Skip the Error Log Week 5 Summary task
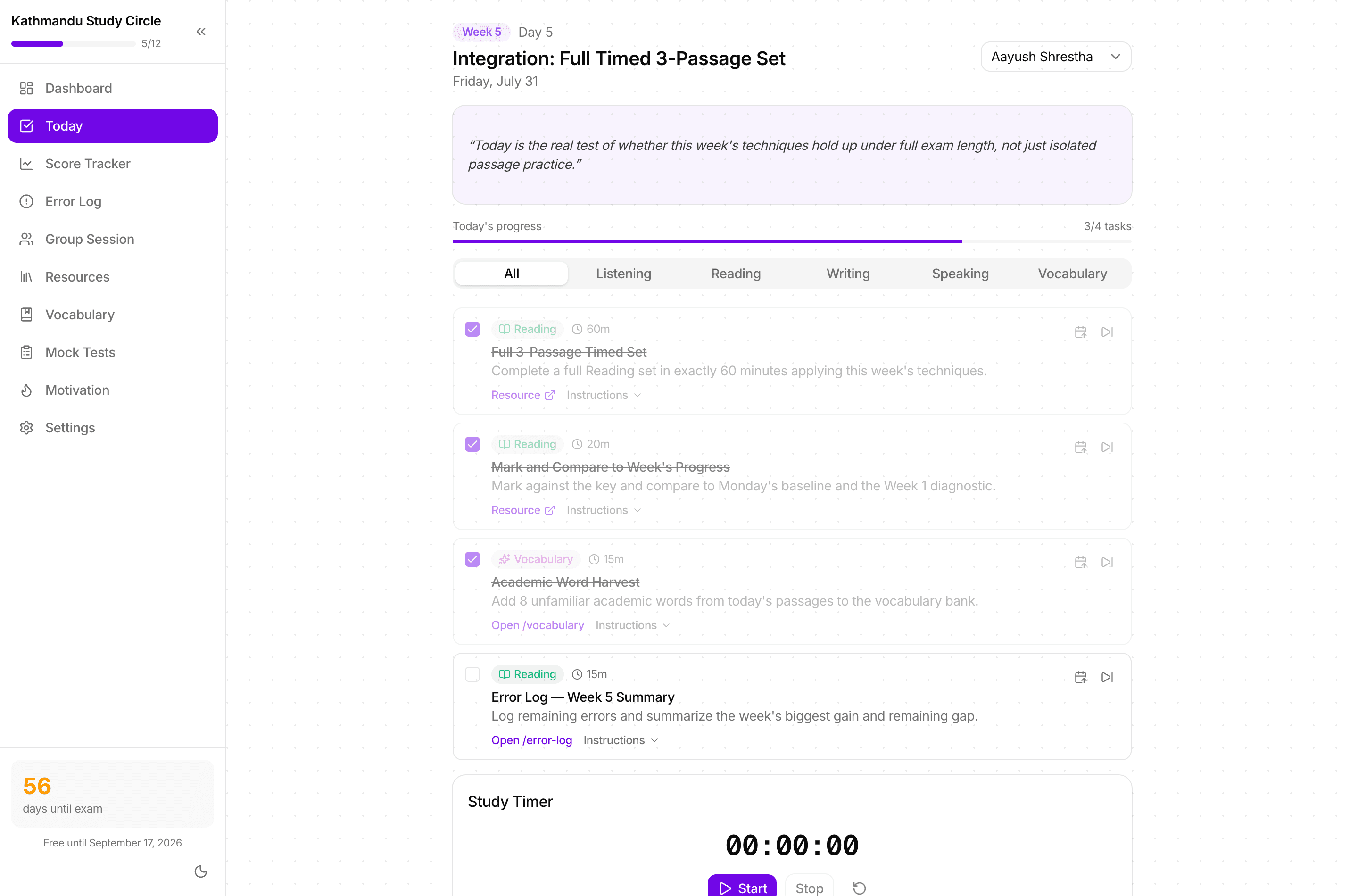The image size is (1358, 896). point(1107,677)
